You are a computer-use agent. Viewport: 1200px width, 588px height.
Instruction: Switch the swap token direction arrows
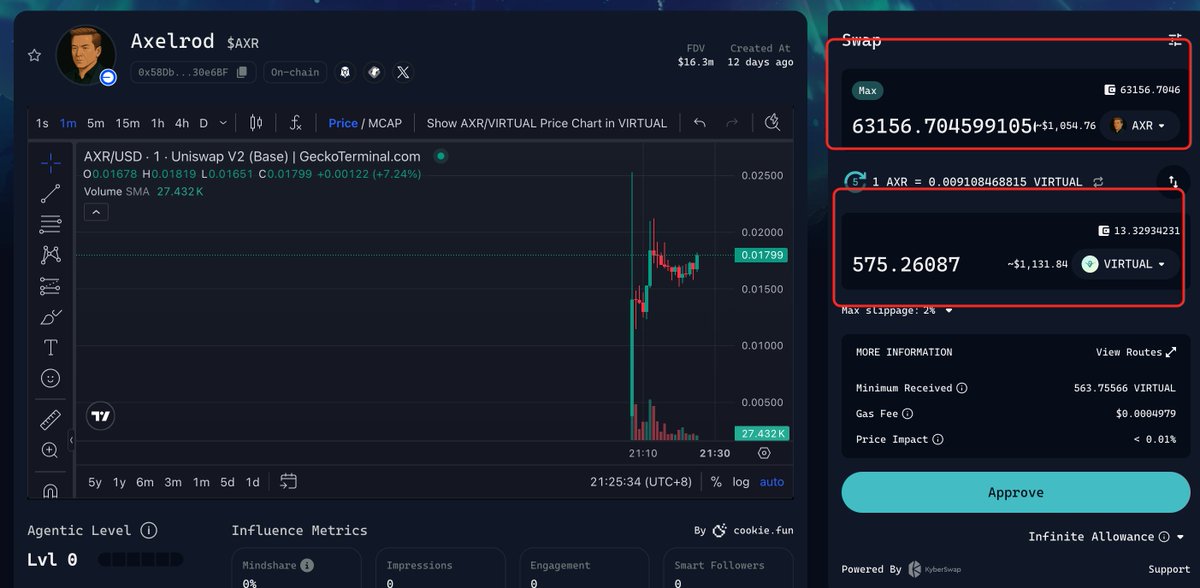click(x=1173, y=181)
